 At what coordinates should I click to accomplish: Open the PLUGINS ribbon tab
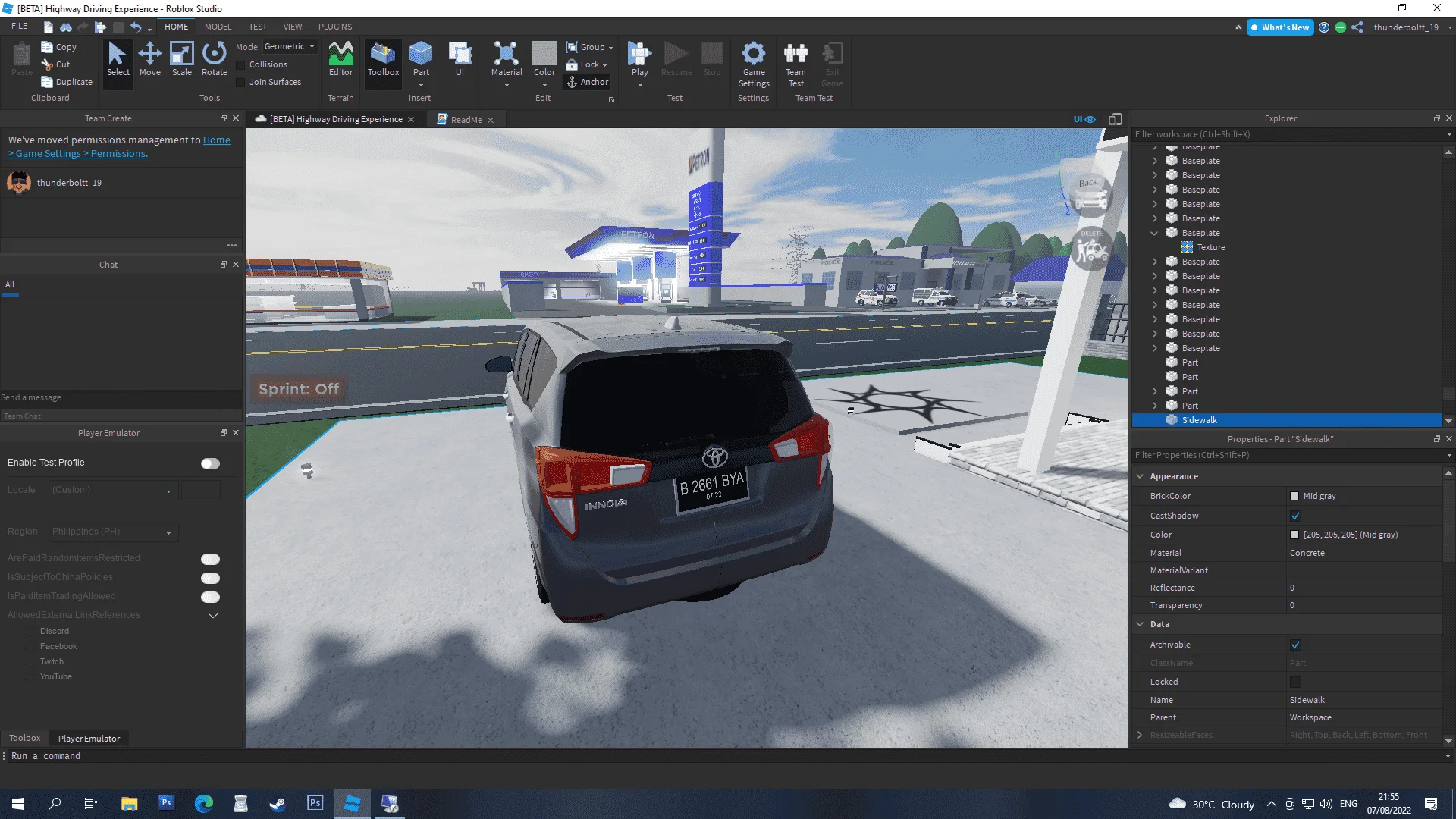point(335,27)
